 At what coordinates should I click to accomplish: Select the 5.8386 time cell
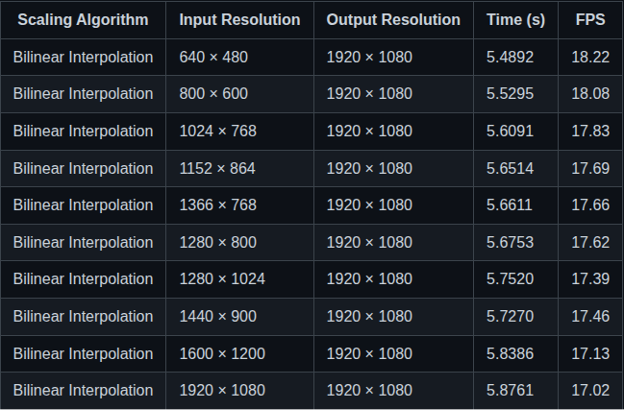510,353
